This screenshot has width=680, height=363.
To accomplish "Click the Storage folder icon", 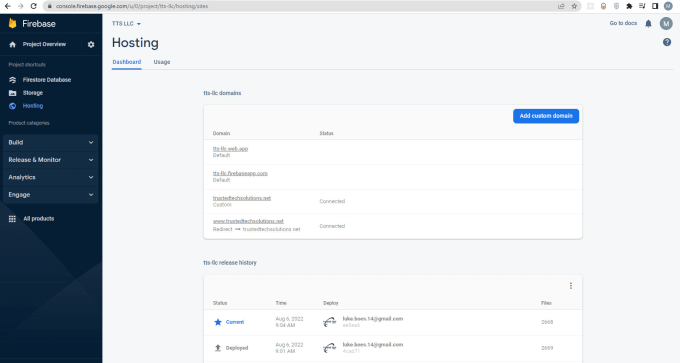I will 12,93.
